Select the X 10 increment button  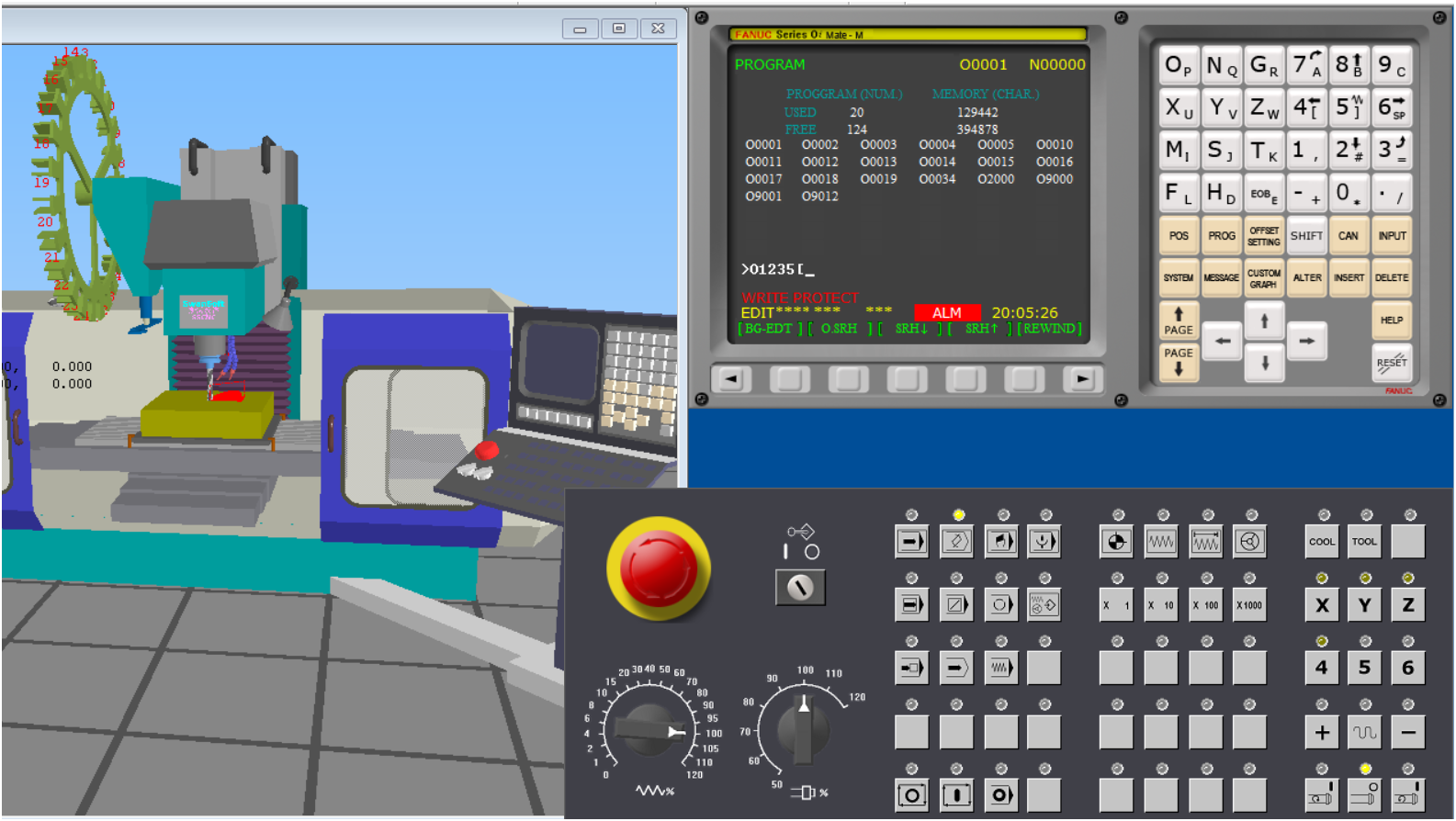pyautogui.click(x=1161, y=605)
